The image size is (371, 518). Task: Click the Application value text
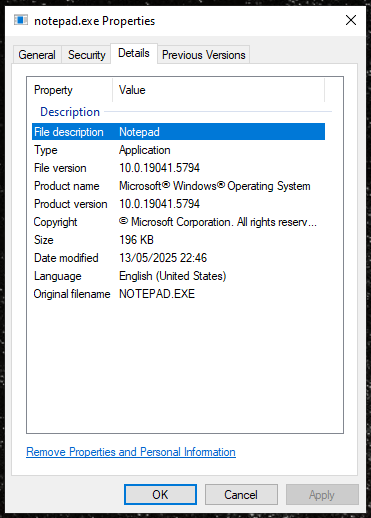[x=145, y=150]
